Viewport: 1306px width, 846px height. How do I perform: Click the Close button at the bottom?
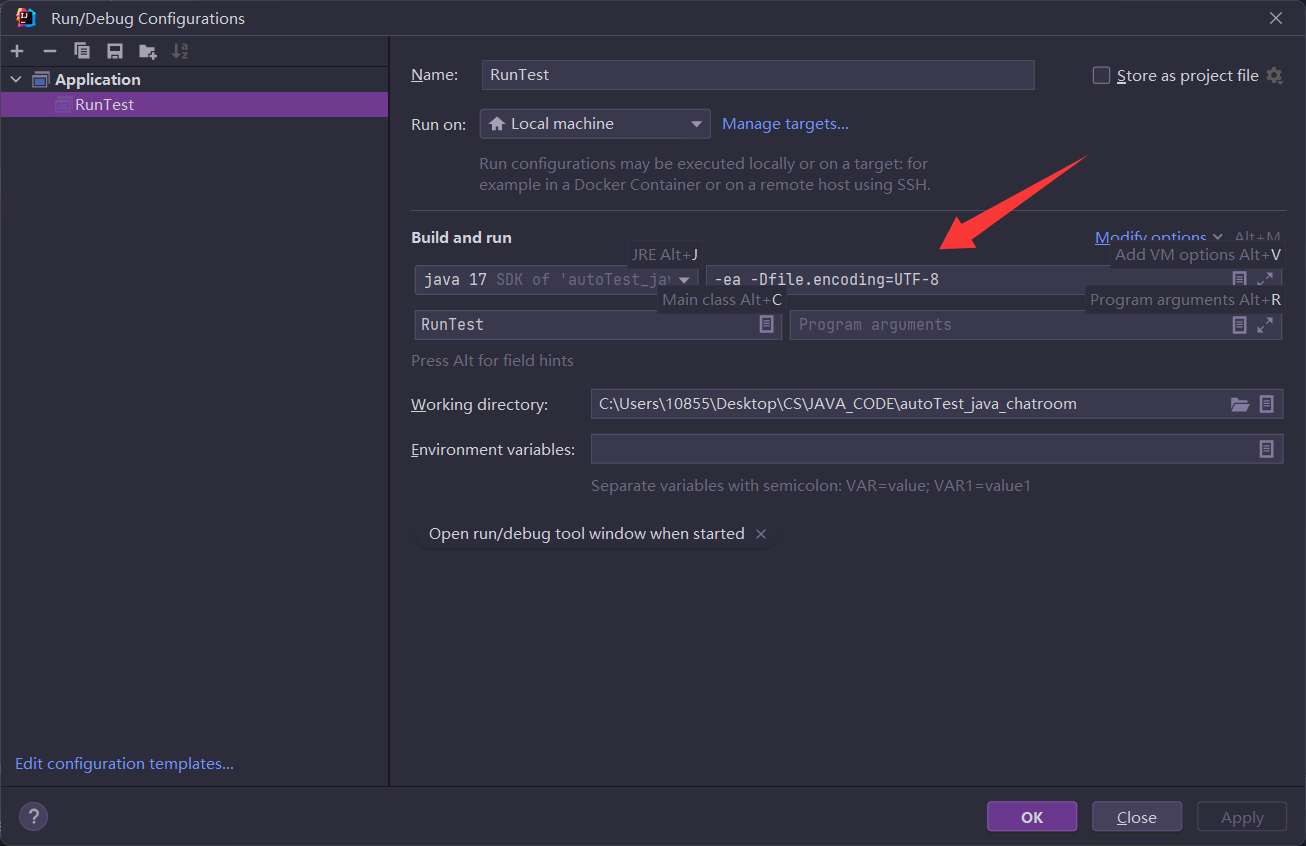1137,817
